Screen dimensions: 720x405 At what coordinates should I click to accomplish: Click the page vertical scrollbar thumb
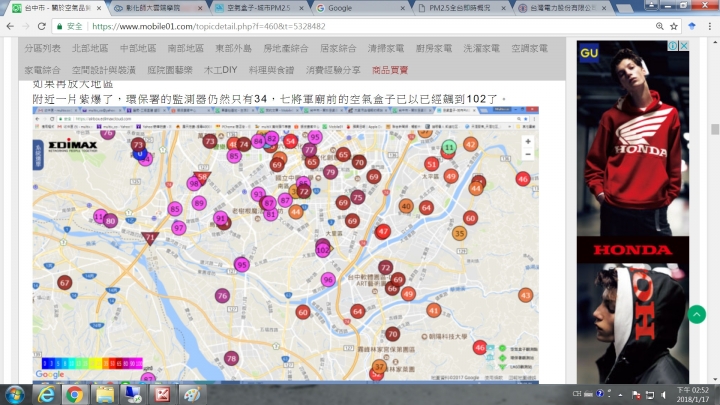click(715, 129)
